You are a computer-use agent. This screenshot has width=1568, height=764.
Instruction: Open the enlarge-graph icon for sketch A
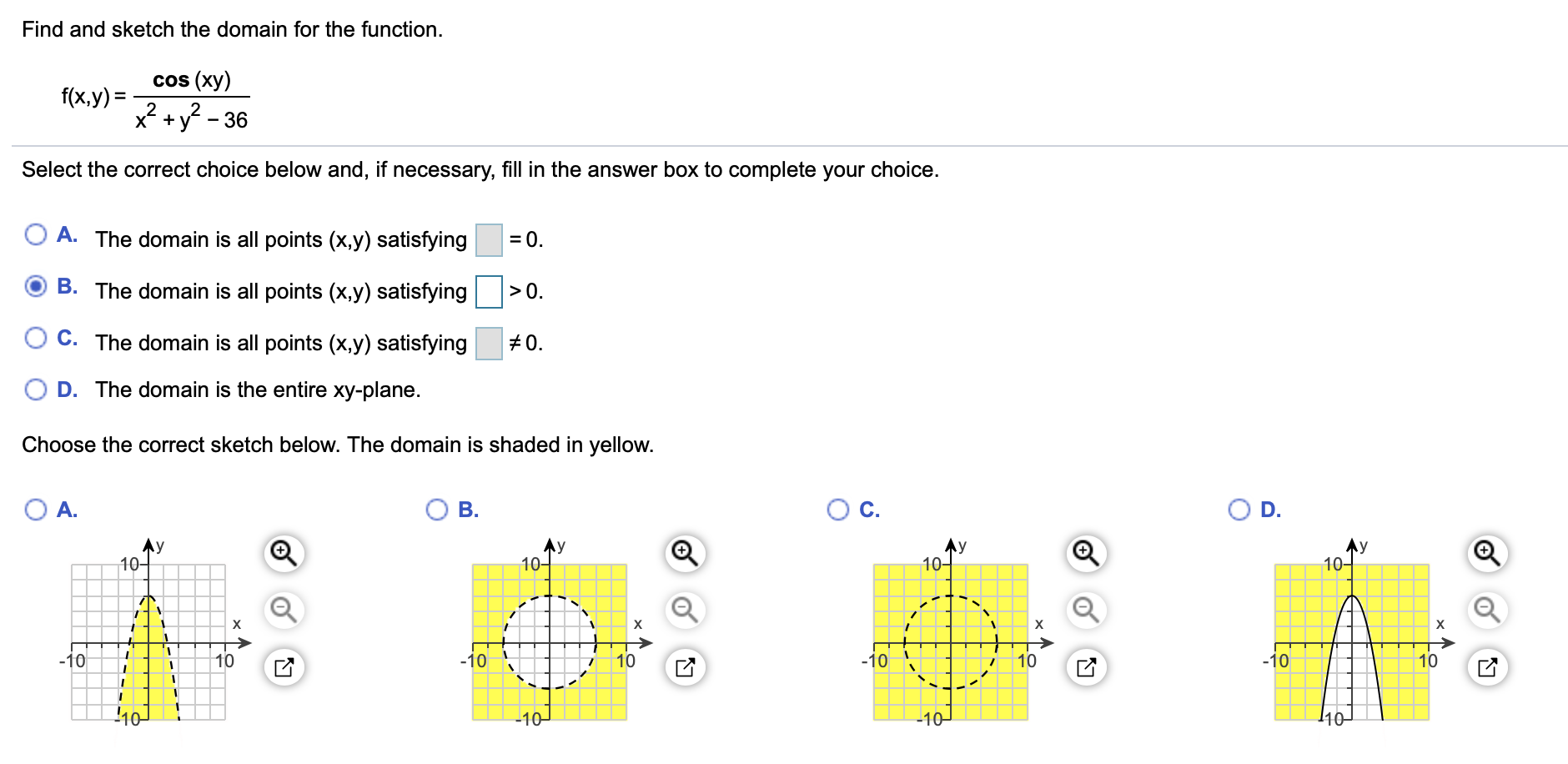coord(283,667)
